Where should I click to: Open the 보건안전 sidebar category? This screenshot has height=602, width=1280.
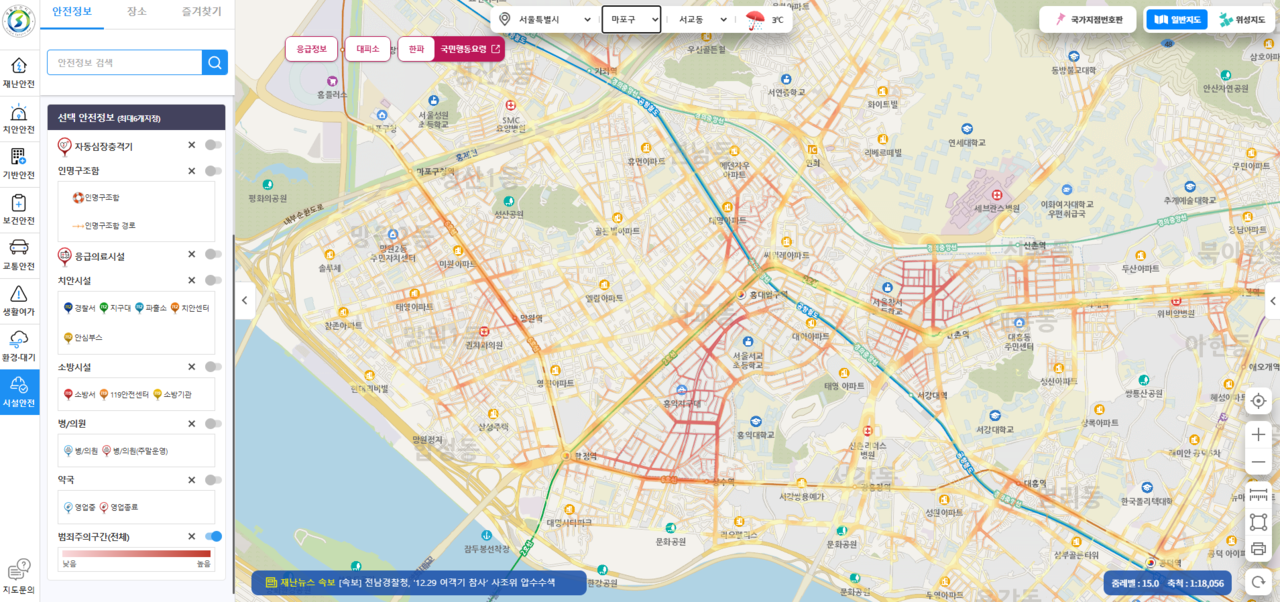tap(18, 209)
